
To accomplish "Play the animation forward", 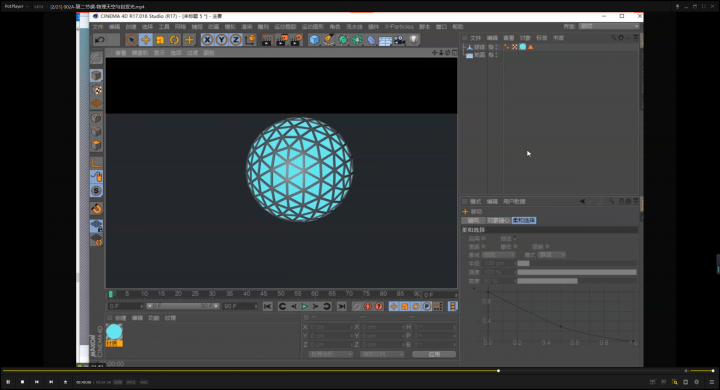I will tap(304, 306).
